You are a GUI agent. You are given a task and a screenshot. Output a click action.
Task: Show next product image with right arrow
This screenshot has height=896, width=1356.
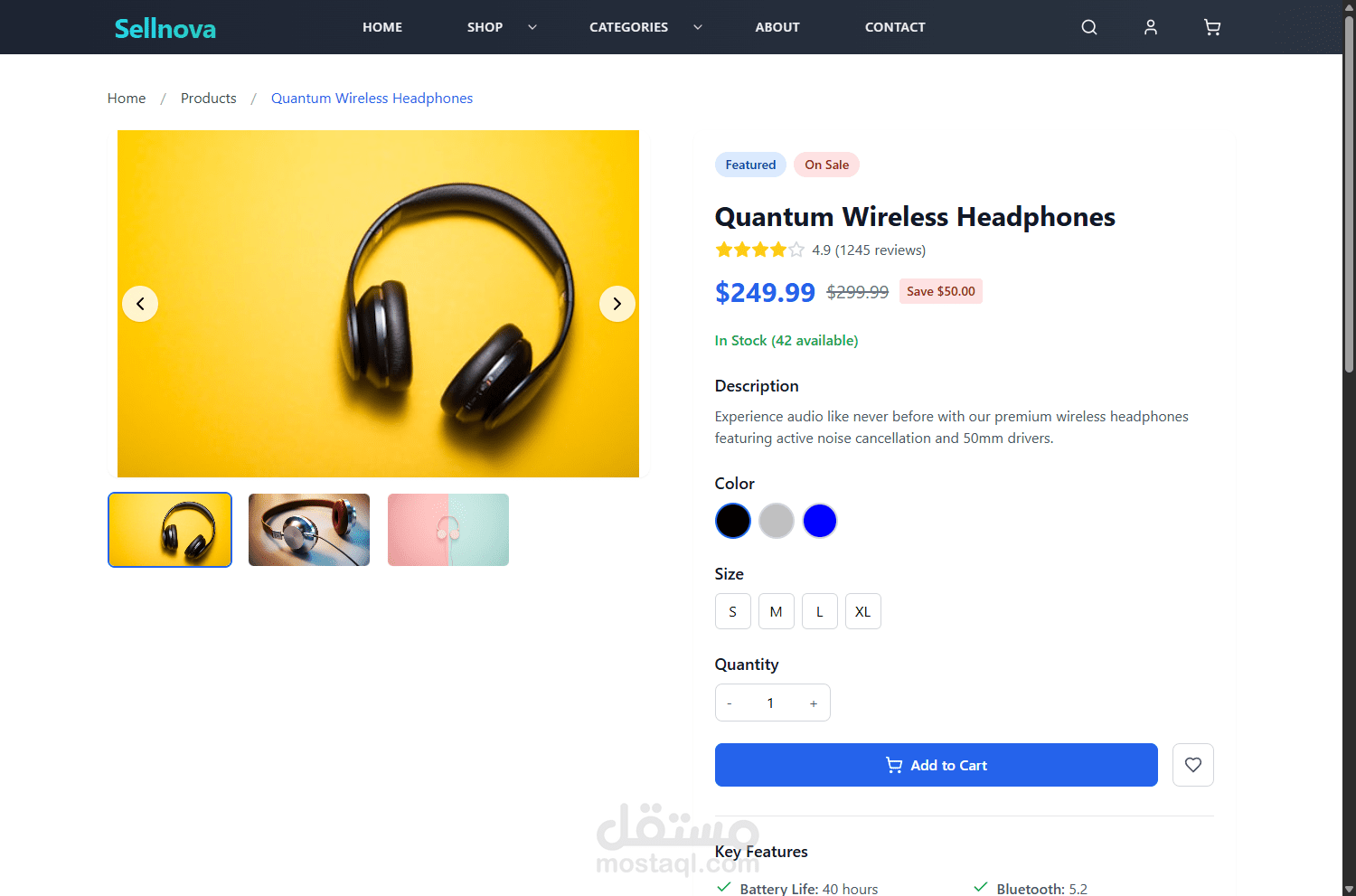[617, 304]
